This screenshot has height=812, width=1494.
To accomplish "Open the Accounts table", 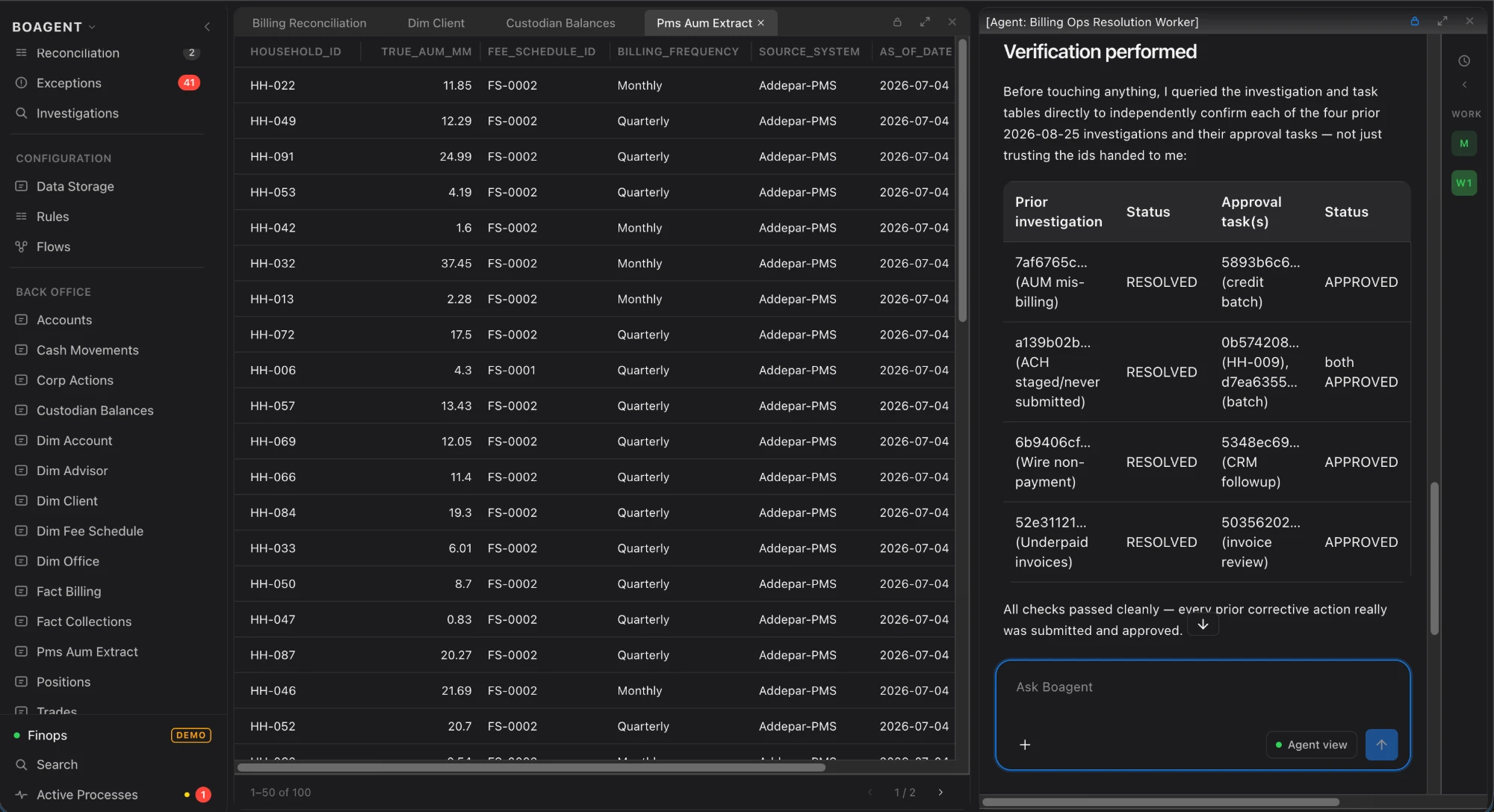I will [64, 320].
